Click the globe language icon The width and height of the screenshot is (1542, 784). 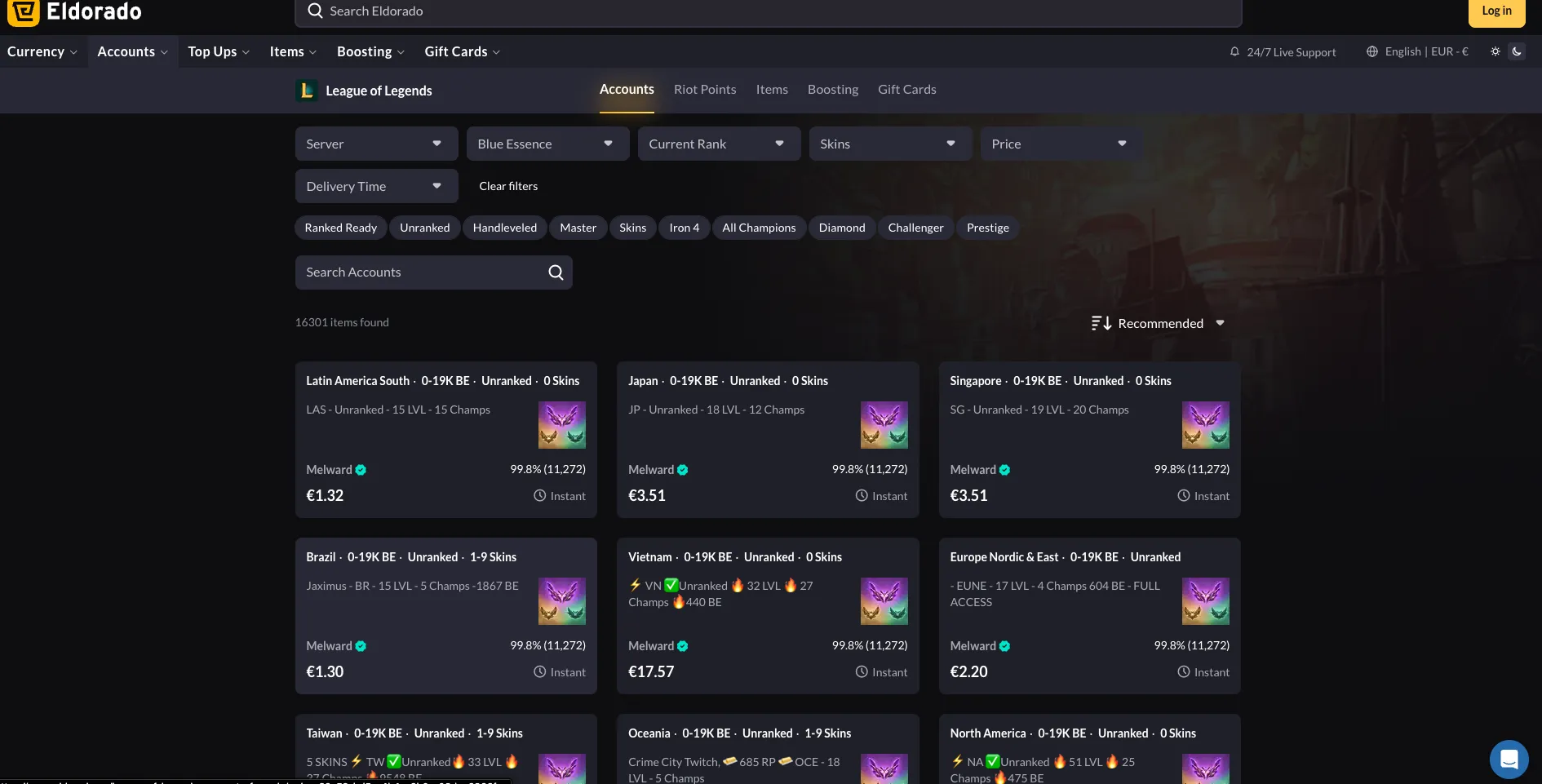(1372, 51)
